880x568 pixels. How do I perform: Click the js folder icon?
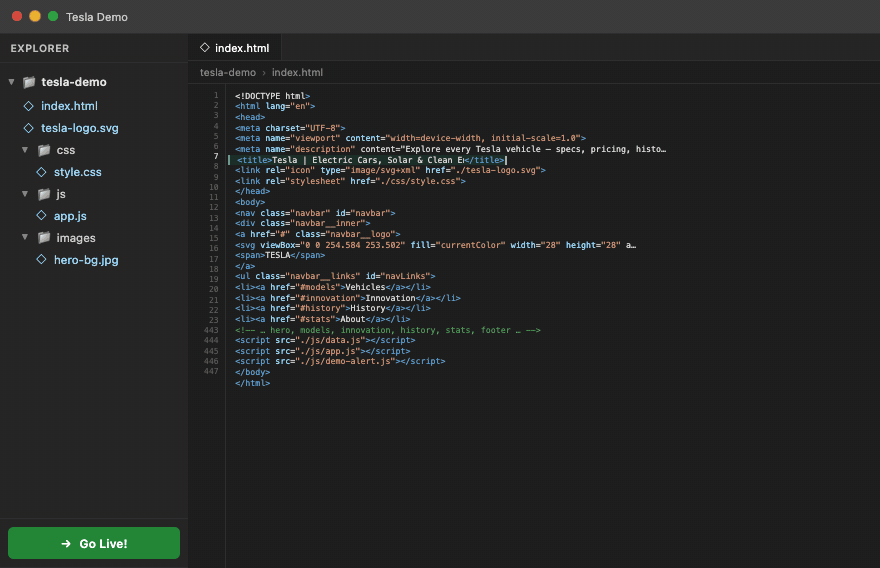(x=44, y=194)
